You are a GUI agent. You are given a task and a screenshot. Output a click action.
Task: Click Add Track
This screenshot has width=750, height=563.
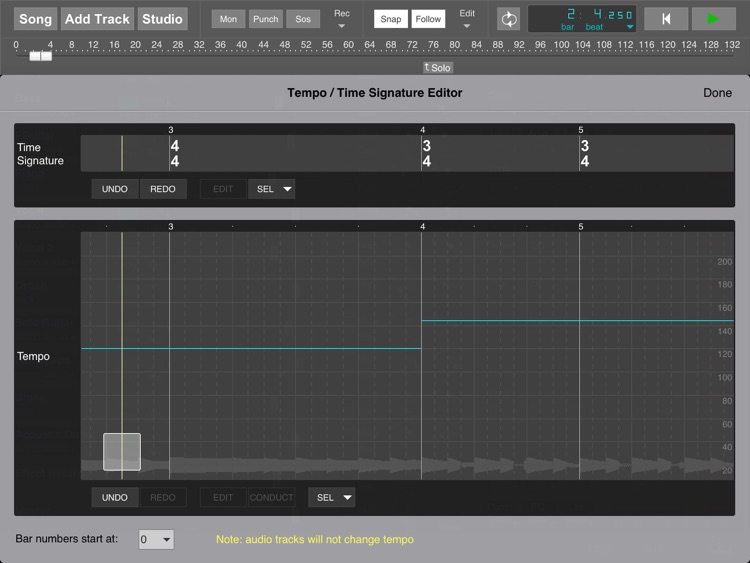click(97, 19)
